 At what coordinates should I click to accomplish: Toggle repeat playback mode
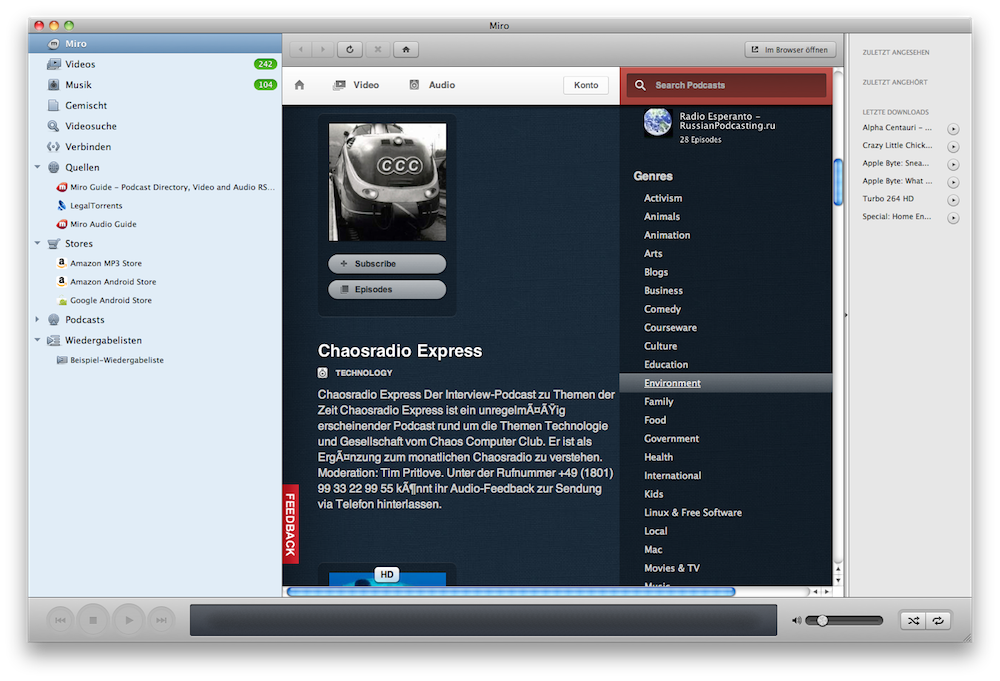(938, 621)
